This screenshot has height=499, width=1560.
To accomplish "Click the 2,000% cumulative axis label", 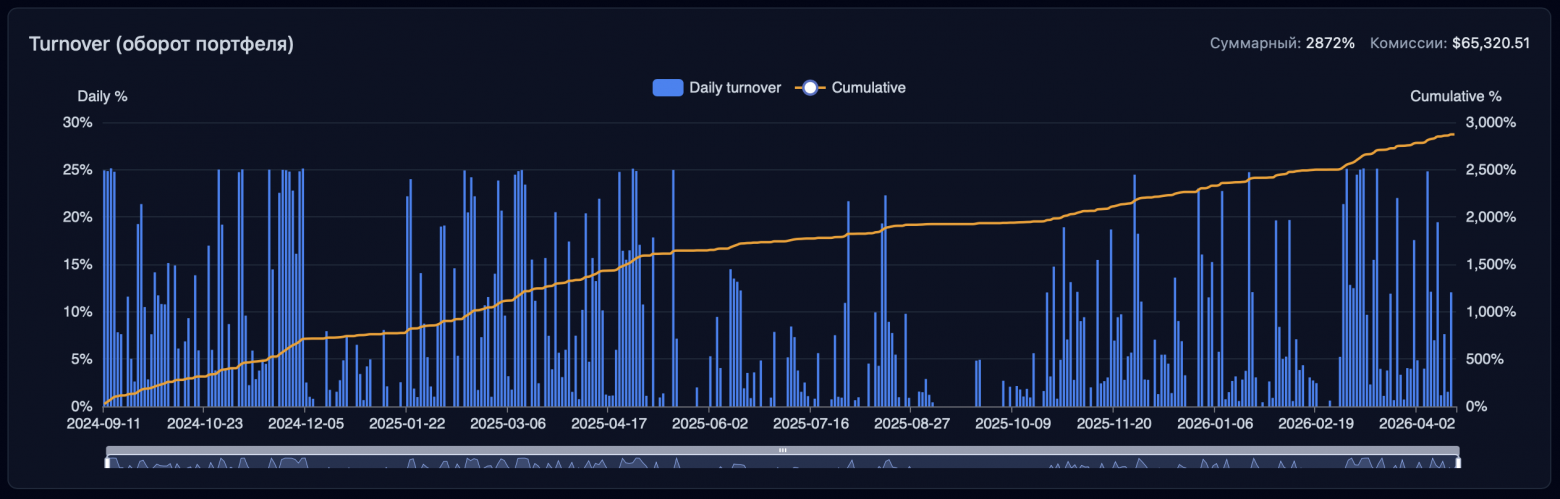I will click(1491, 217).
